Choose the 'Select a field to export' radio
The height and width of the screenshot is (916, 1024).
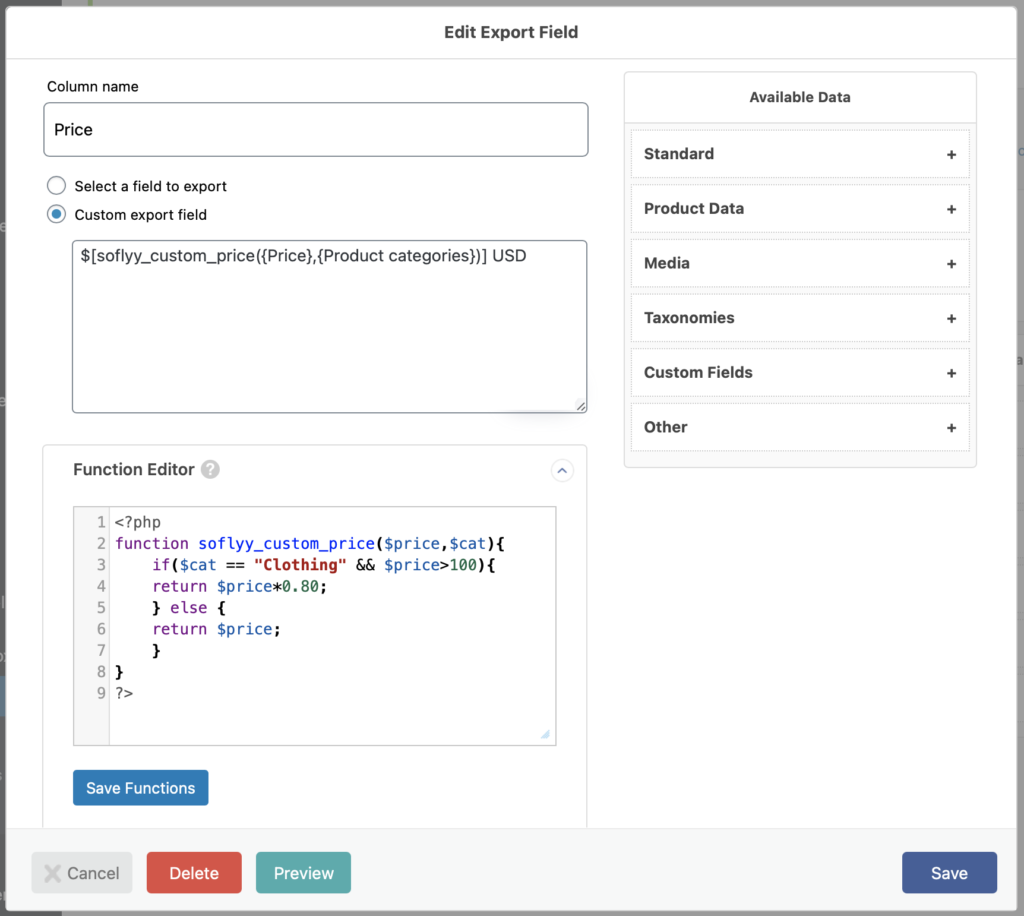[x=57, y=186]
